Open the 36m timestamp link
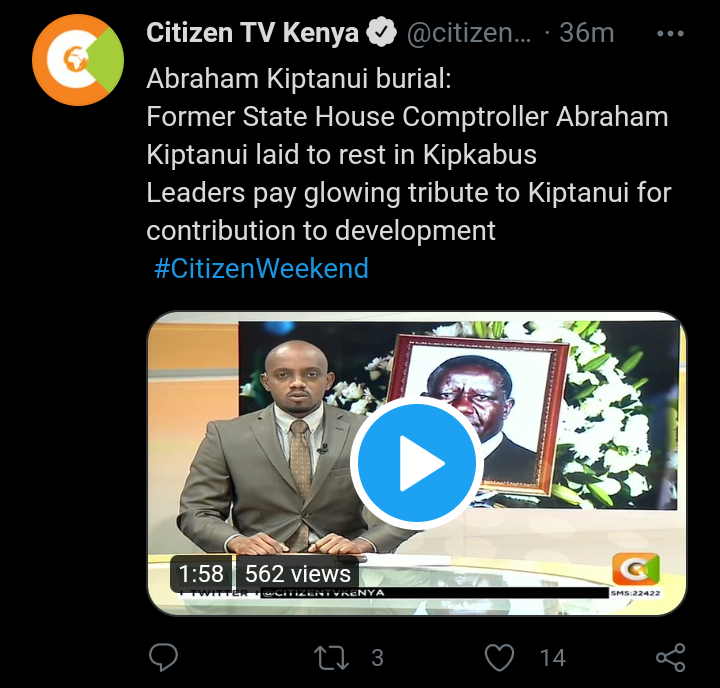This screenshot has height=688, width=720. [586, 33]
